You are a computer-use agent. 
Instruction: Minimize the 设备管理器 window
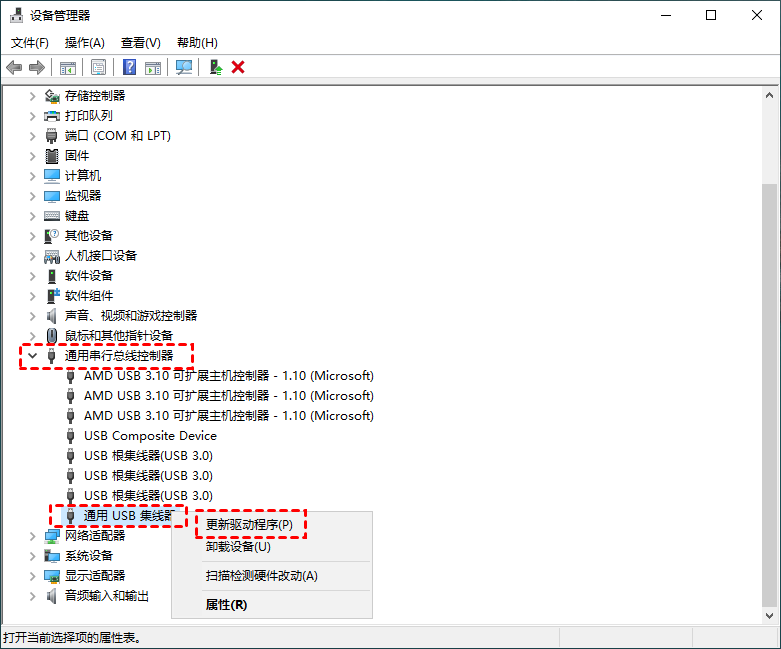pos(666,15)
